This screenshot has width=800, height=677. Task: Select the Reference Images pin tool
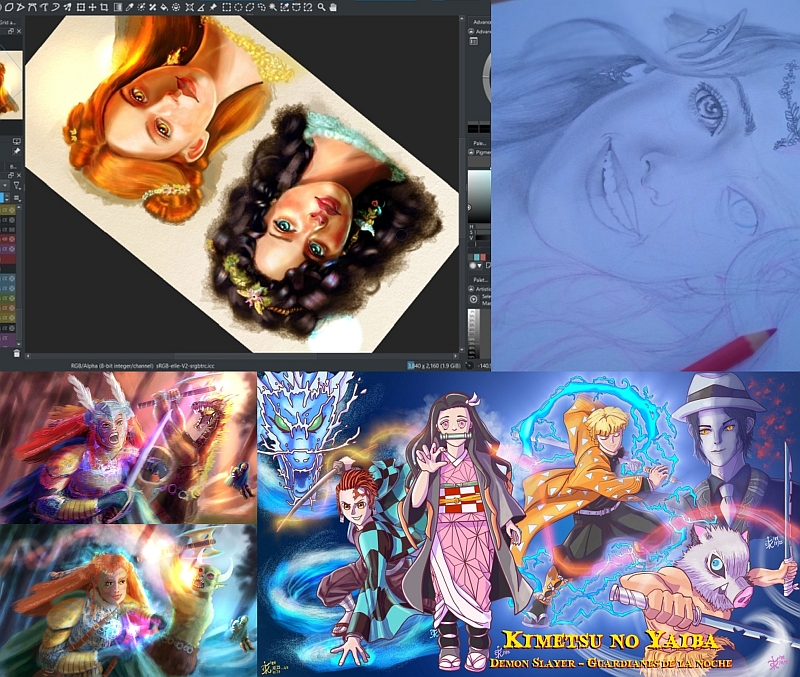(213, 7)
